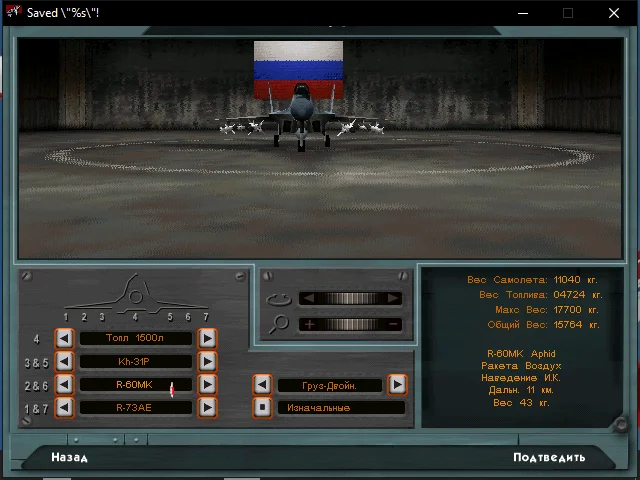The height and width of the screenshot is (480, 640).
Task: Click the MiG-29 aircraft in hangar view
Action: coord(301,118)
